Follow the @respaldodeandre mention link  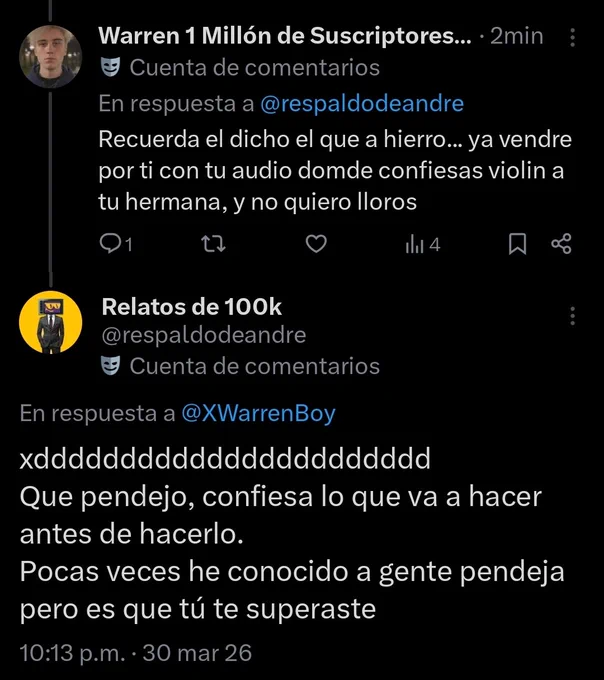pyautogui.click(x=362, y=104)
